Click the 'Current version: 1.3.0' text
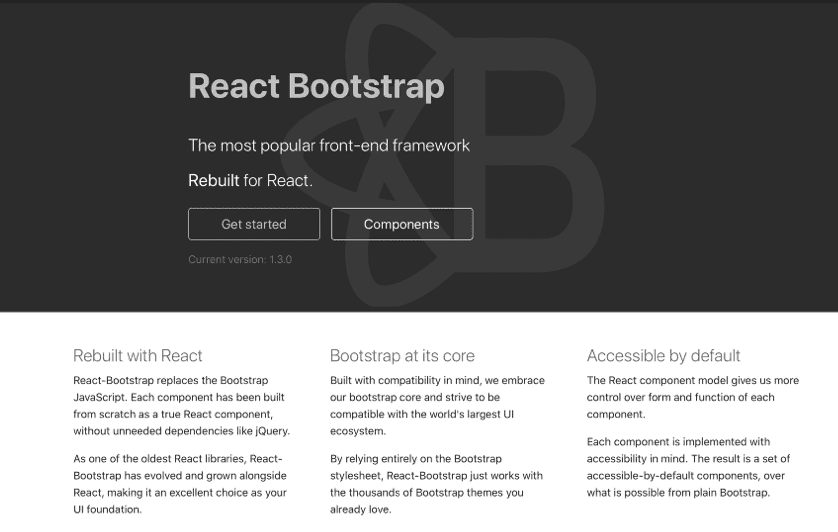The height and width of the screenshot is (532, 838). pyautogui.click(x=240, y=259)
